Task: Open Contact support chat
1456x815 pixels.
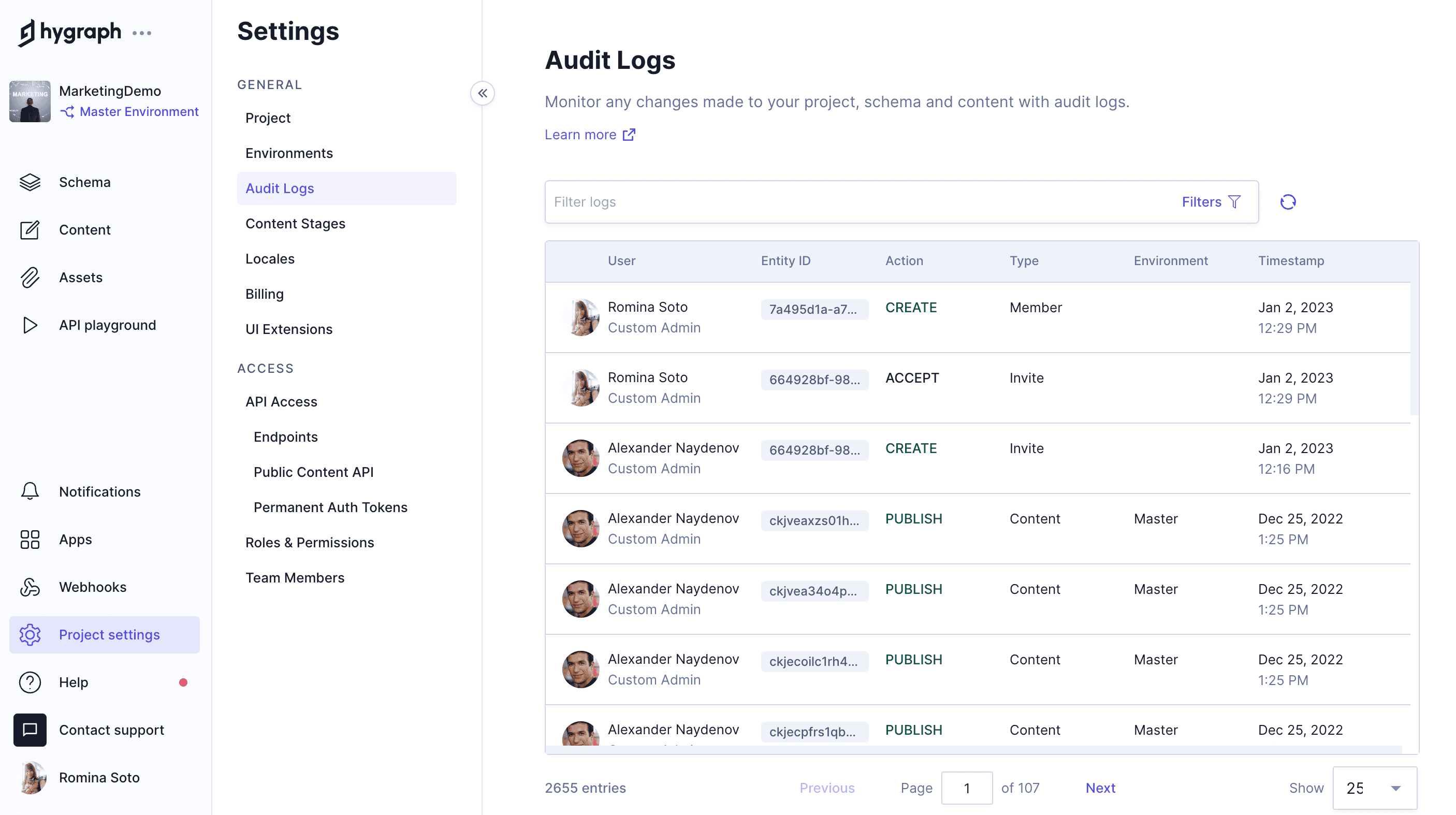Action: (111, 730)
